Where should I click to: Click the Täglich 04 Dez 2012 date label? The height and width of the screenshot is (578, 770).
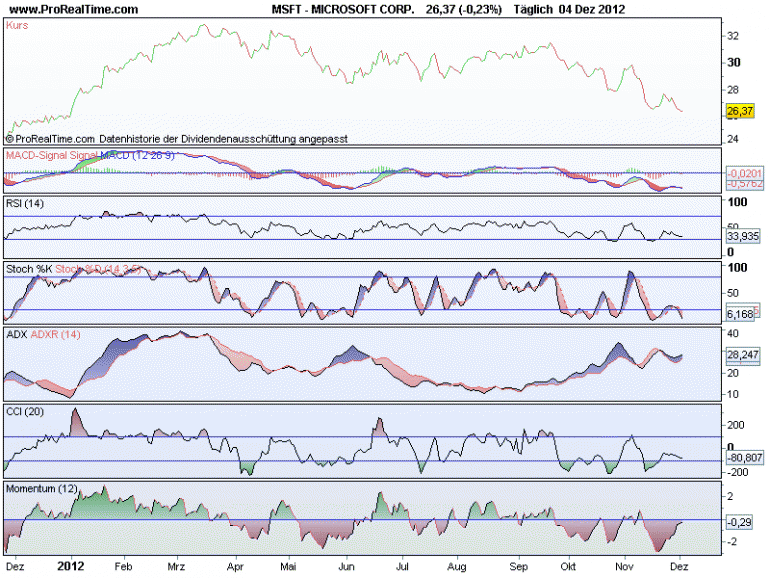(x=569, y=9)
